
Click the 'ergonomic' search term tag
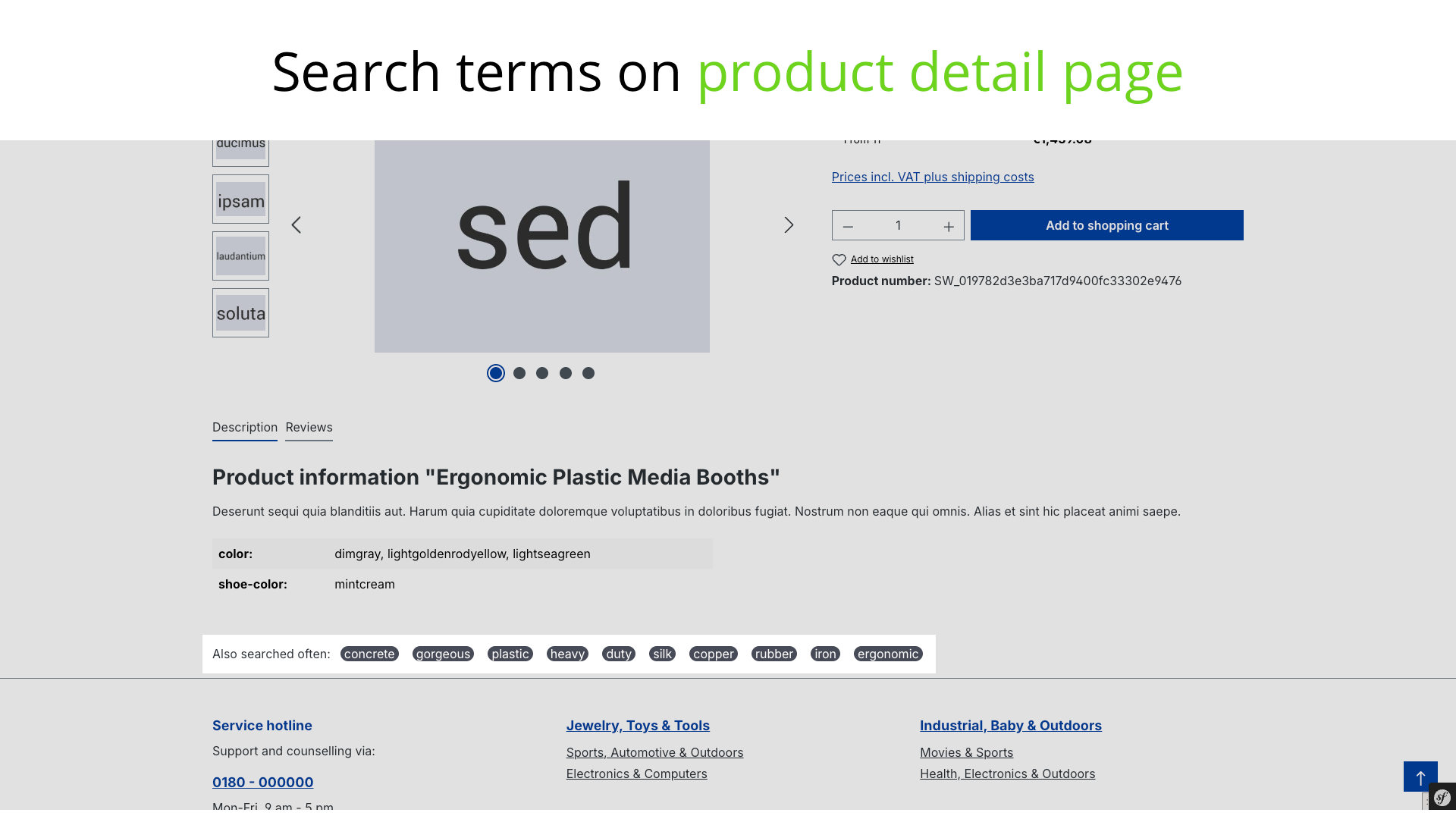(887, 654)
